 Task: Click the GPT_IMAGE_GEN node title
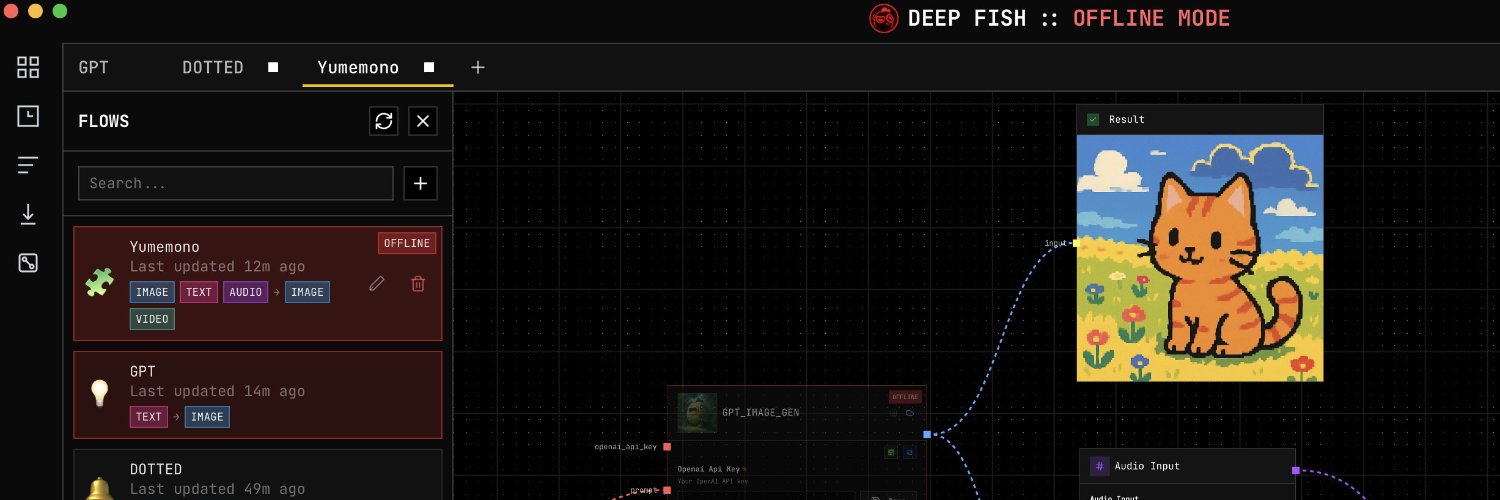tap(761, 412)
